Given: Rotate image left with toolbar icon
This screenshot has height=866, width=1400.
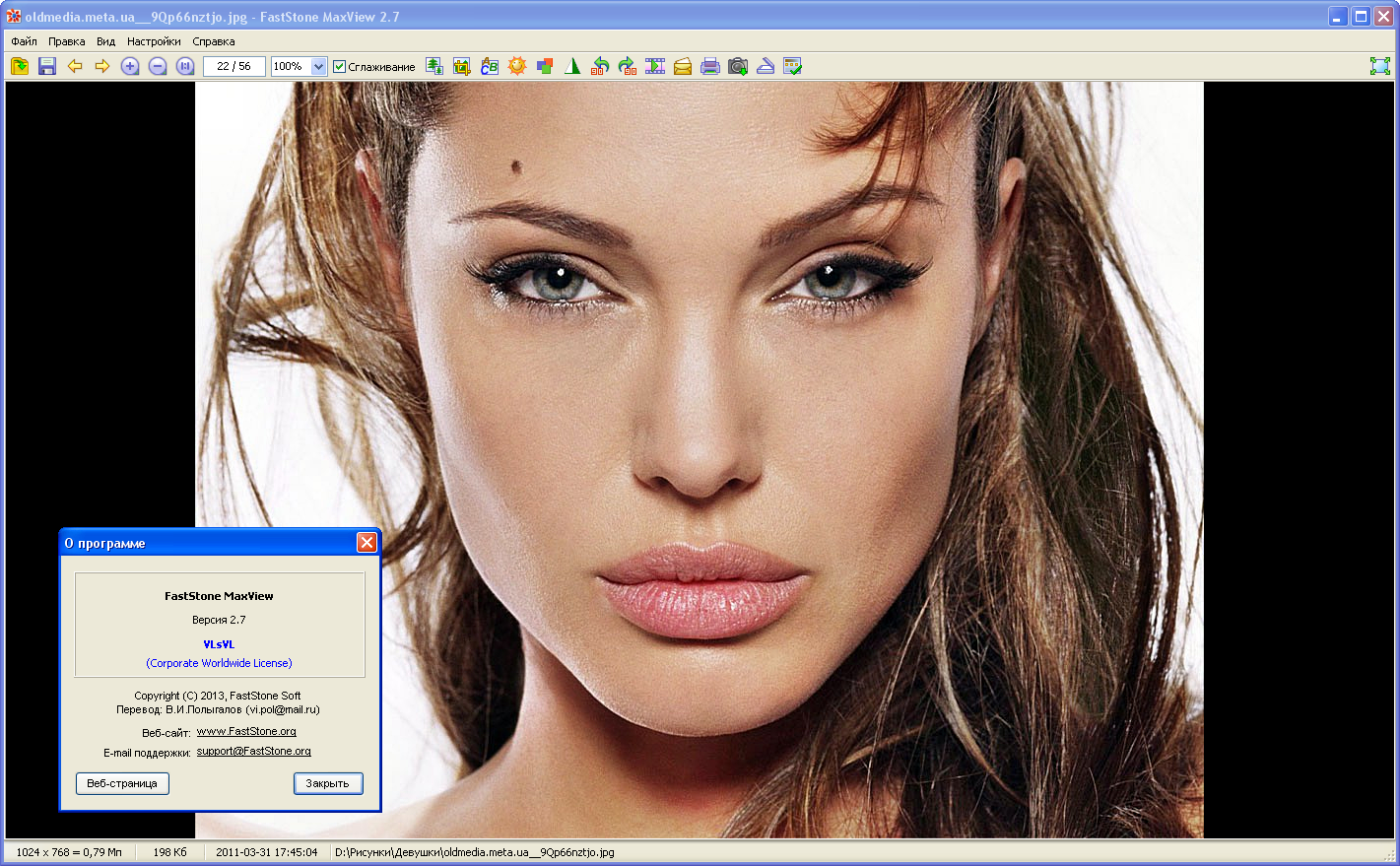Looking at the screenshot, I should (x=600, y=66).
